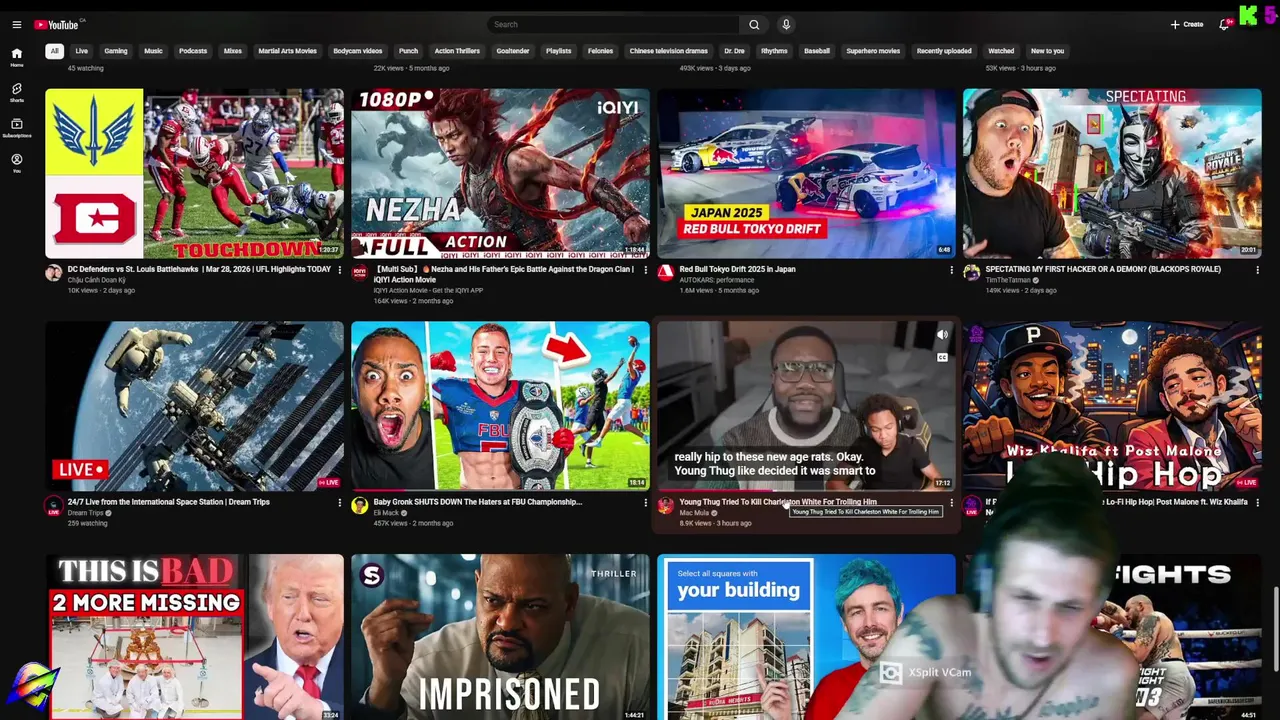Select the Felonies filter chip
Screen dimensions: 1280x720
point(600,51)
